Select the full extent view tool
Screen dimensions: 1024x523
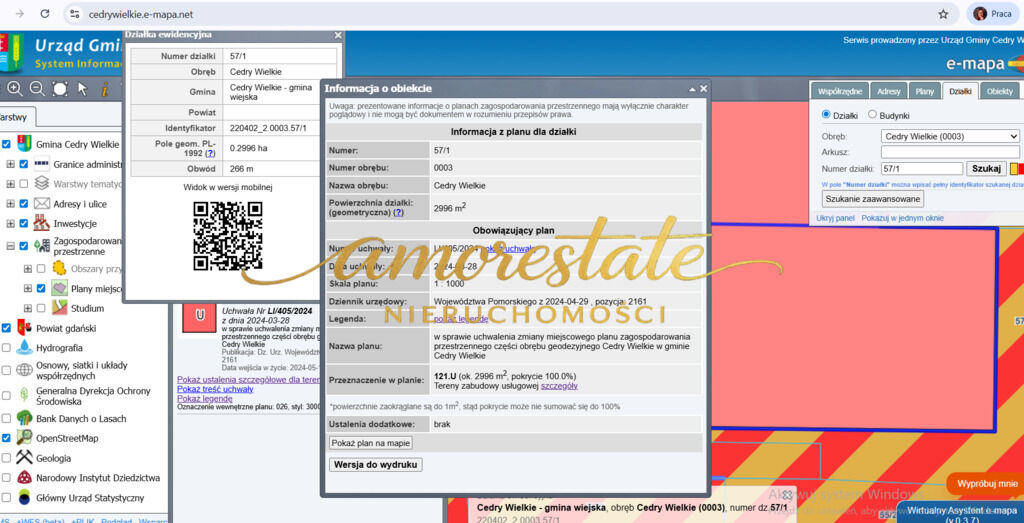tap(59, 89)
